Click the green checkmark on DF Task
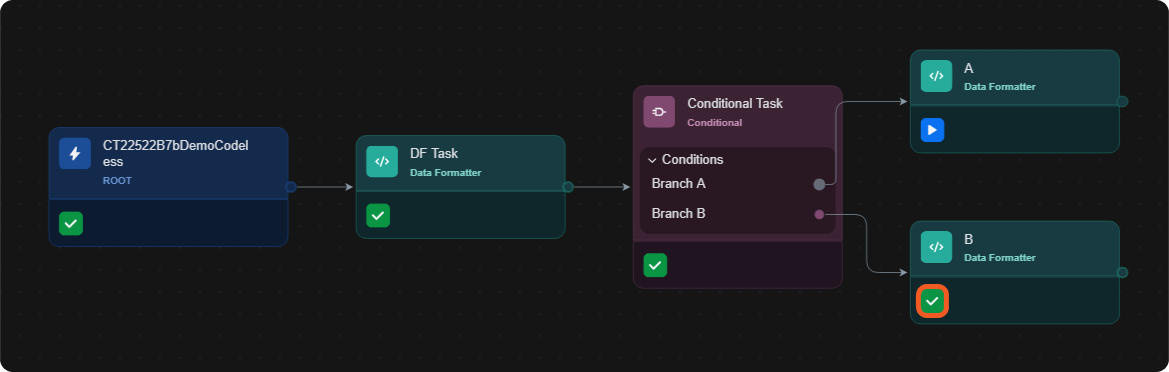The image size is (1169, 372). pos(378,215)
